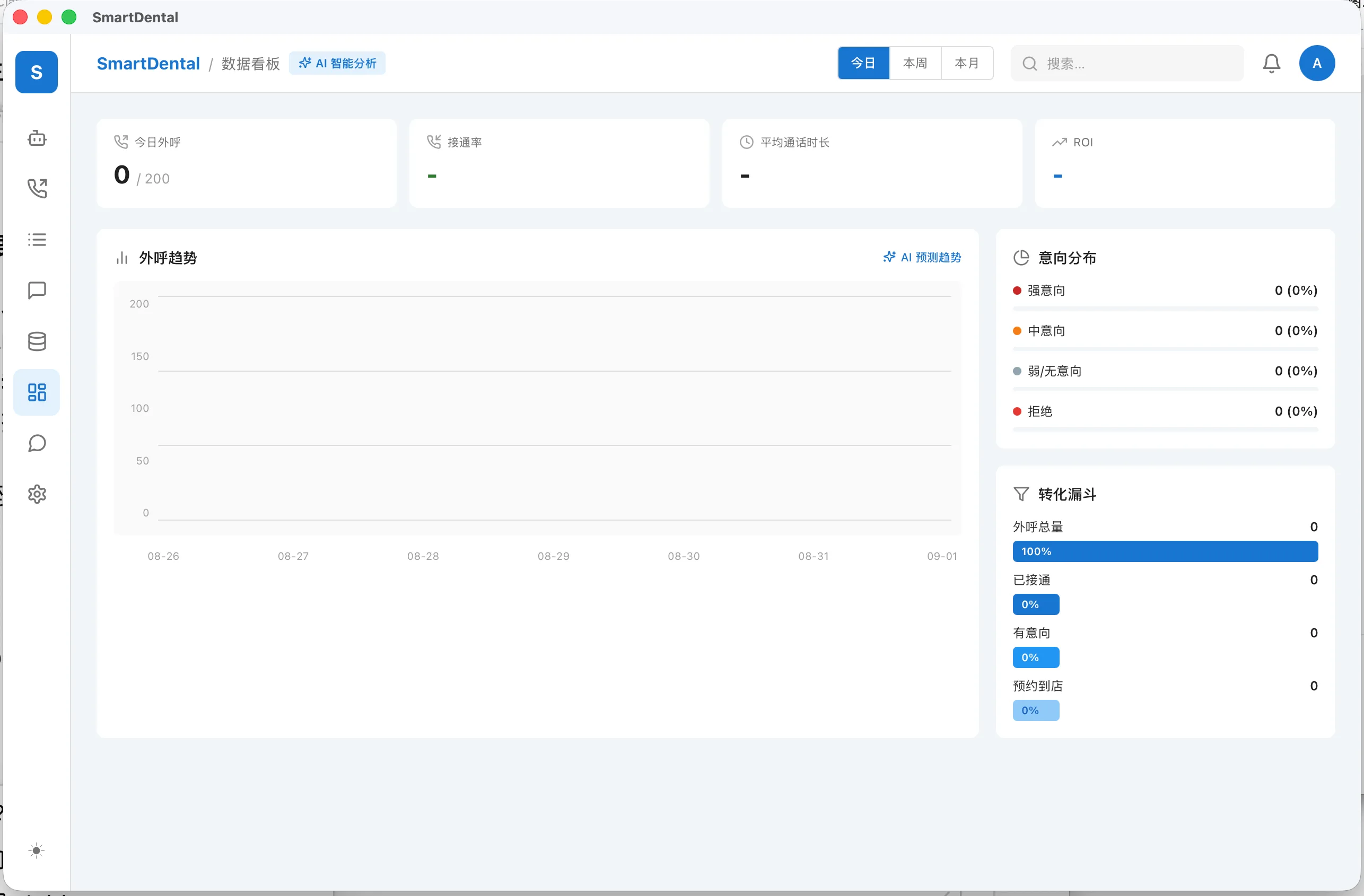
Task: Click the 预约到店 0% funnel bar
Action: click(1036, 710)
